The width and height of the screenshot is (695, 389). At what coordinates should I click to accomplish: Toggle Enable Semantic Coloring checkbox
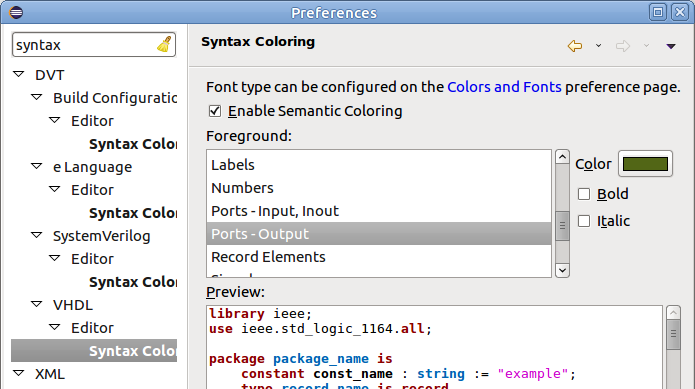tap(215, 111)
